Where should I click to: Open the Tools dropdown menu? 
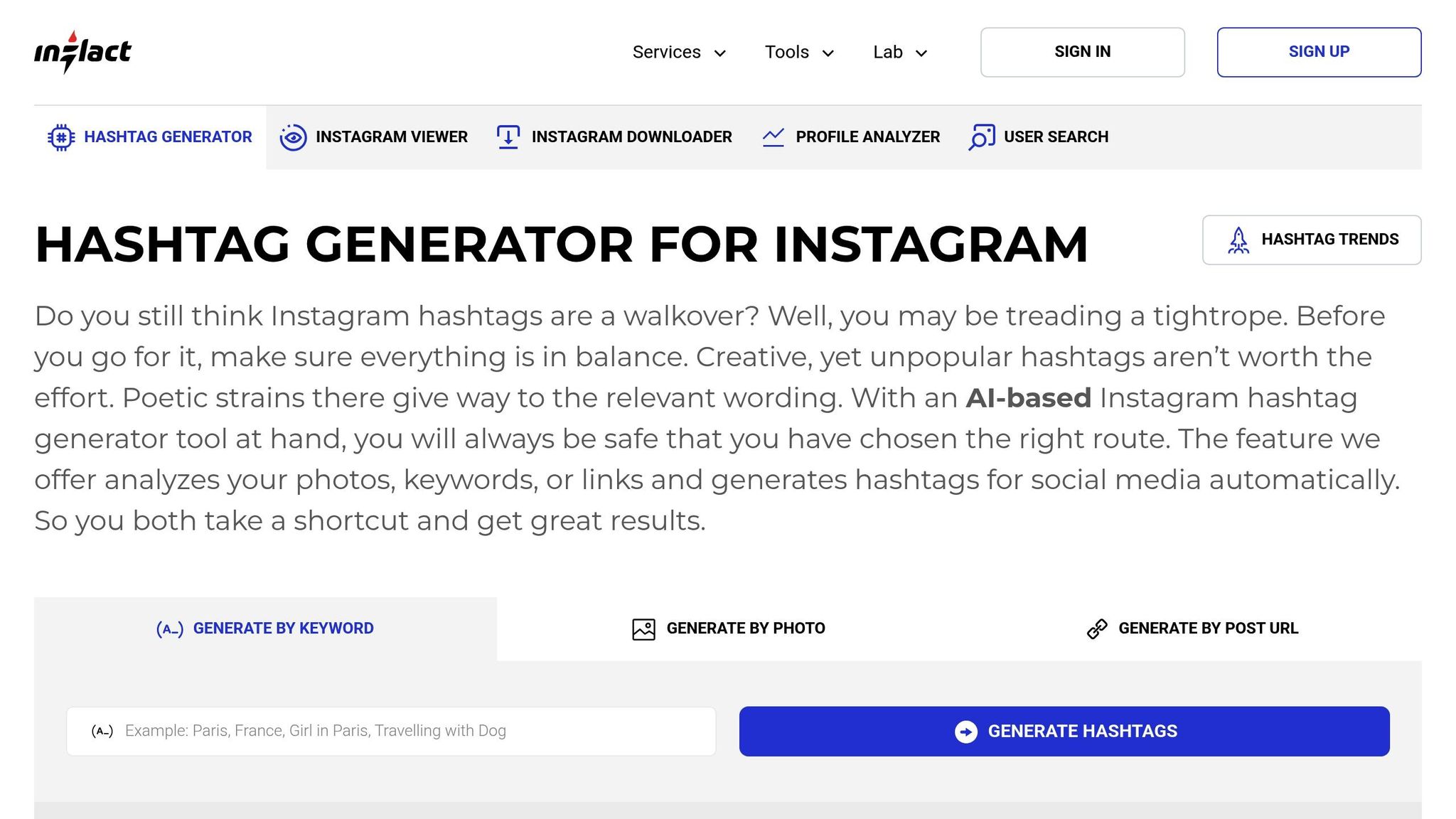tap(799, 53)
